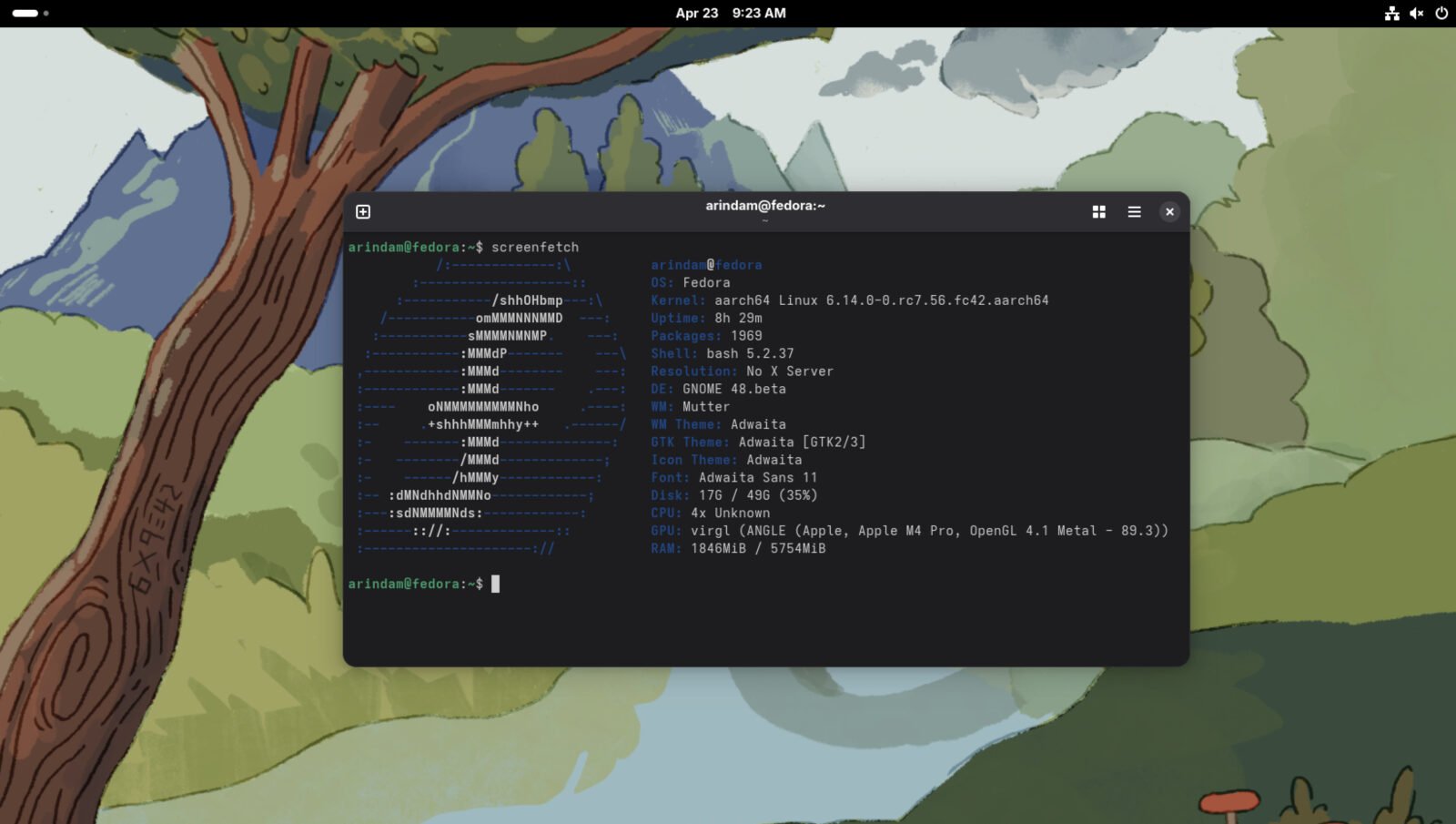Click the GPU info line
This screenshot has height=824, width=1456.
point(910,530)
